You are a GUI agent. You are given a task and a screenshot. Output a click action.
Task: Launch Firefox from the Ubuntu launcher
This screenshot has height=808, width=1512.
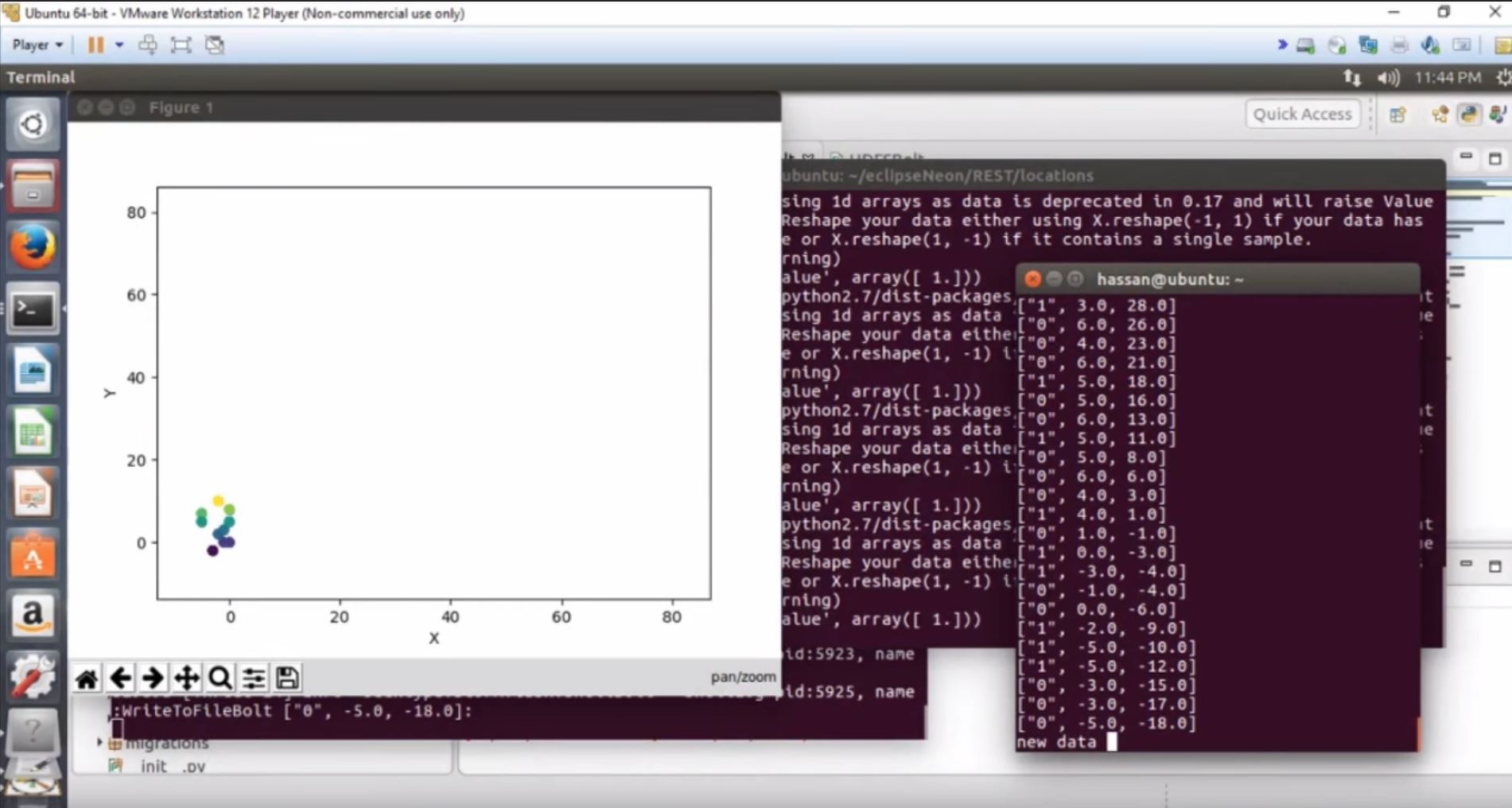pyautogui.click(x=33, y=245)
